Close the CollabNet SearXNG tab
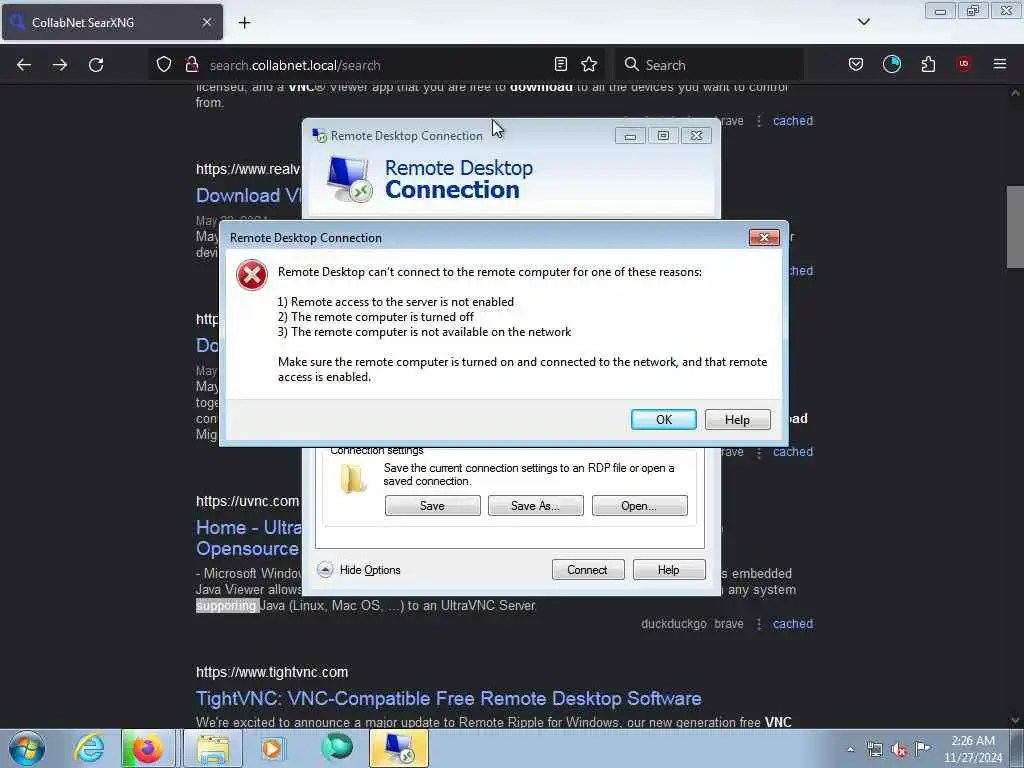This screenshot has height=768, width=1024. (x=207, y=22)
